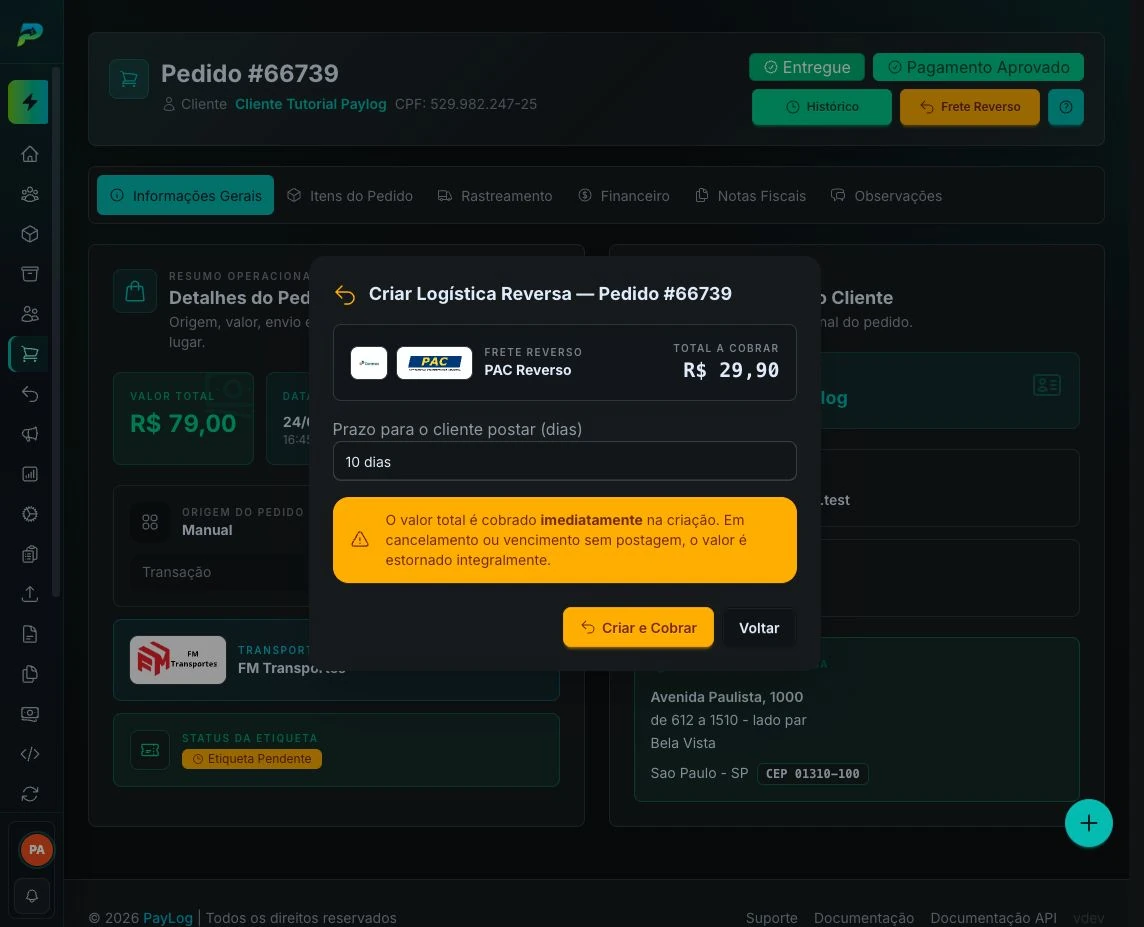This screenshot has height=927, width=1144.
Task: Click the shopping bag icon in Resumo Operacional
Action: point(135,291)
